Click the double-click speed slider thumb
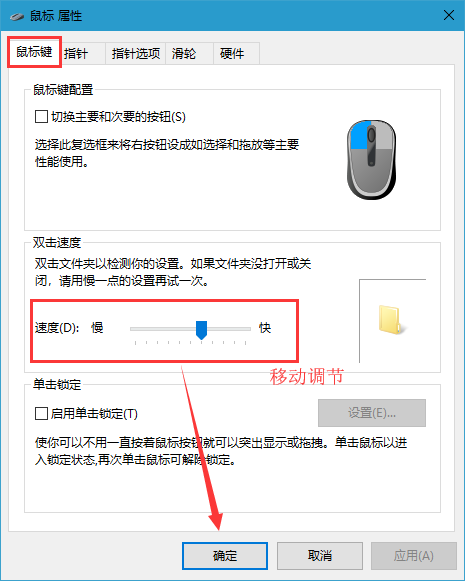The width and height of the screenshot is (465, 581). pyautogui.click(x=201, y=330)
